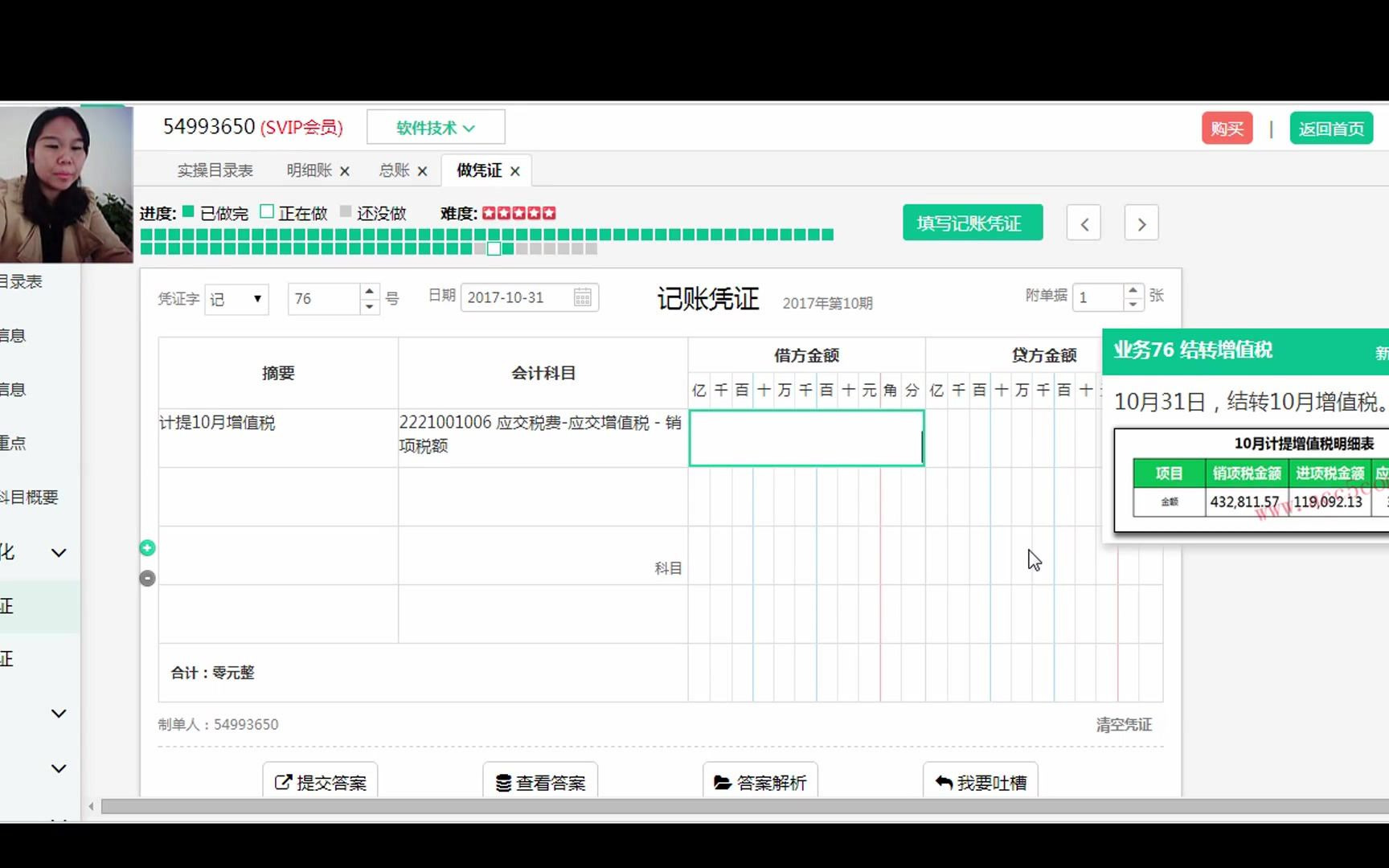Click the 合计：零元整 total row
This screenshot has height=868, width=1389.
[423, 673]
